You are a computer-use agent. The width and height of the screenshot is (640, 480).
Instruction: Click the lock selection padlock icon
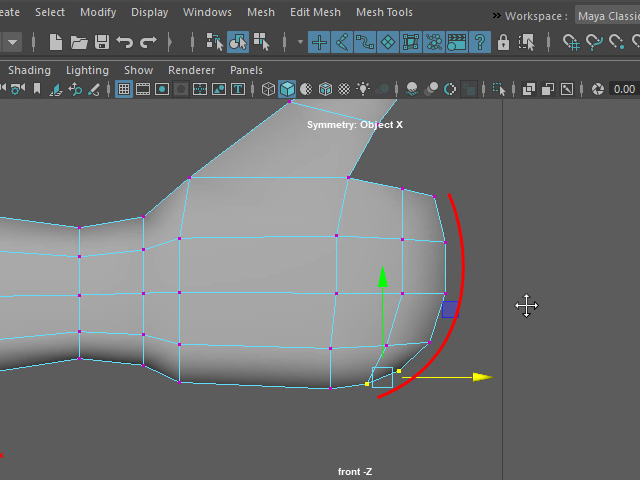click(x=503, y=42)
